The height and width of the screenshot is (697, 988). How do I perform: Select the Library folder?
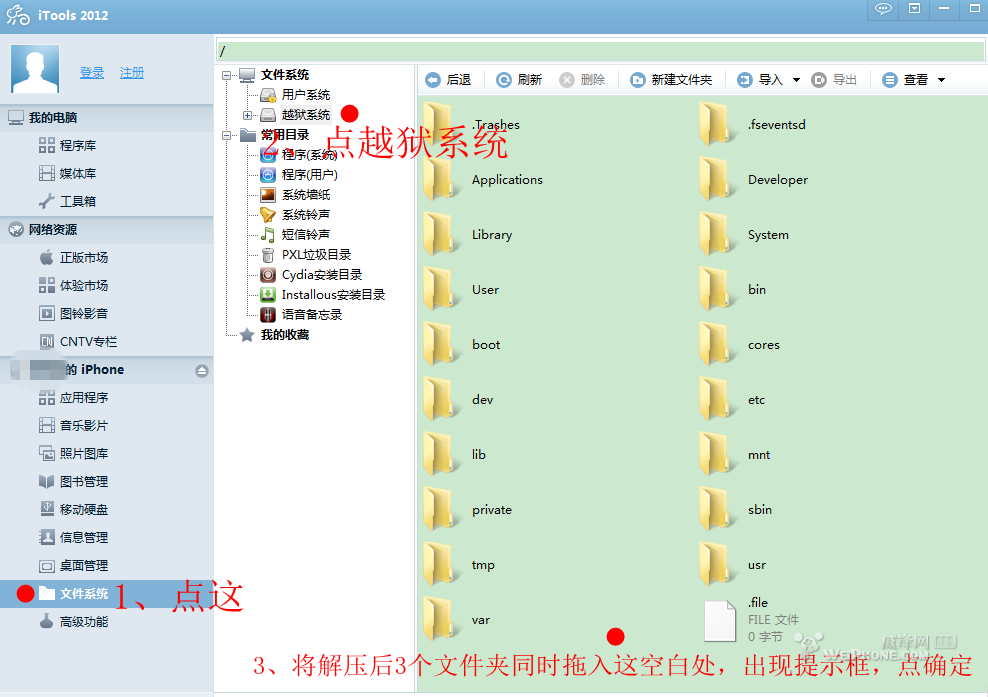pos(468,234)
